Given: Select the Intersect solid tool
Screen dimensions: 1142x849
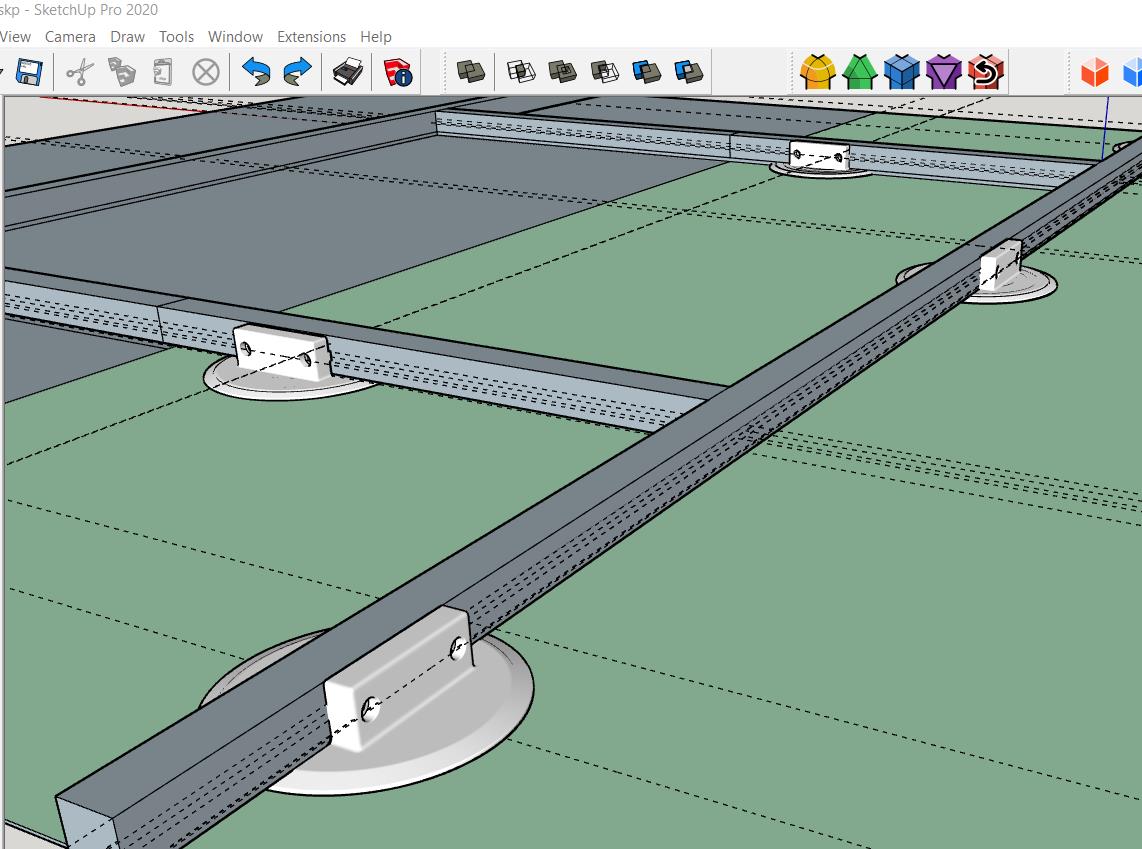Looking at the screenshot, I should click(521, 71).
